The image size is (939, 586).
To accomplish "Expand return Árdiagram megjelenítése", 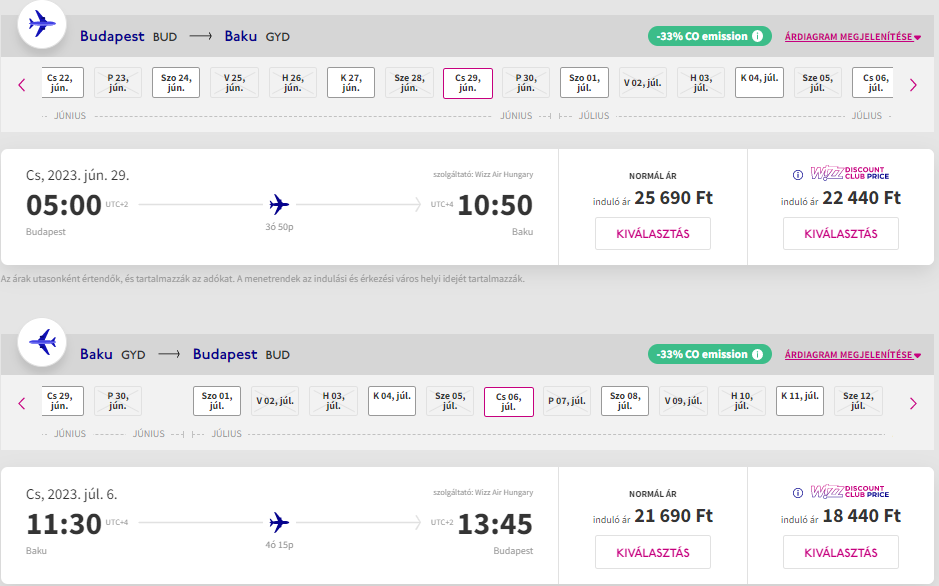I will tap(852, 354).
